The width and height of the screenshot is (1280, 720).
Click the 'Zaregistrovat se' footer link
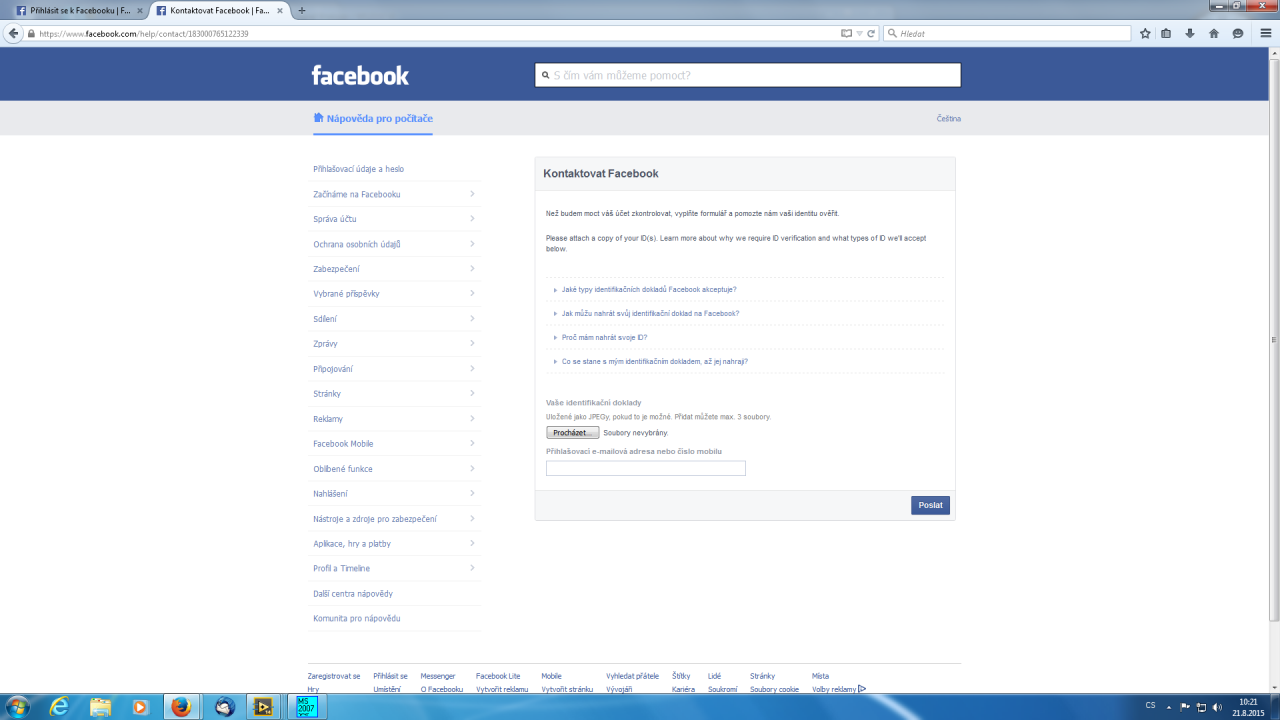click(x=334, y=676)
